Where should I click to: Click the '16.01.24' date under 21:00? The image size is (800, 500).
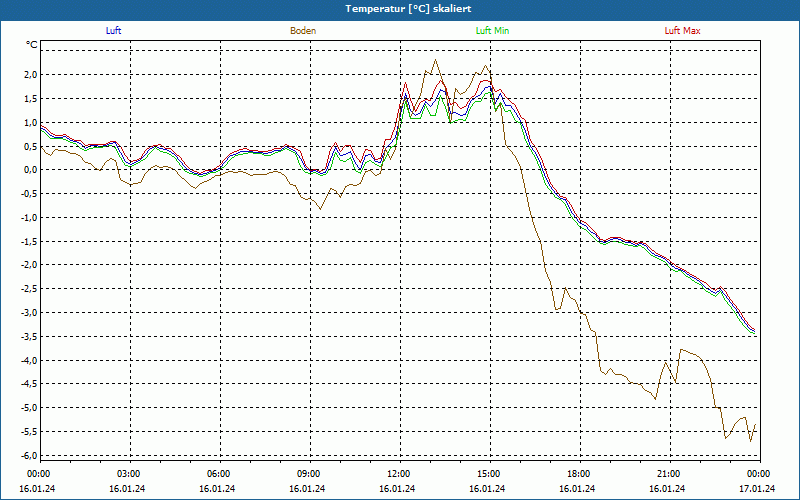point(667,489)
